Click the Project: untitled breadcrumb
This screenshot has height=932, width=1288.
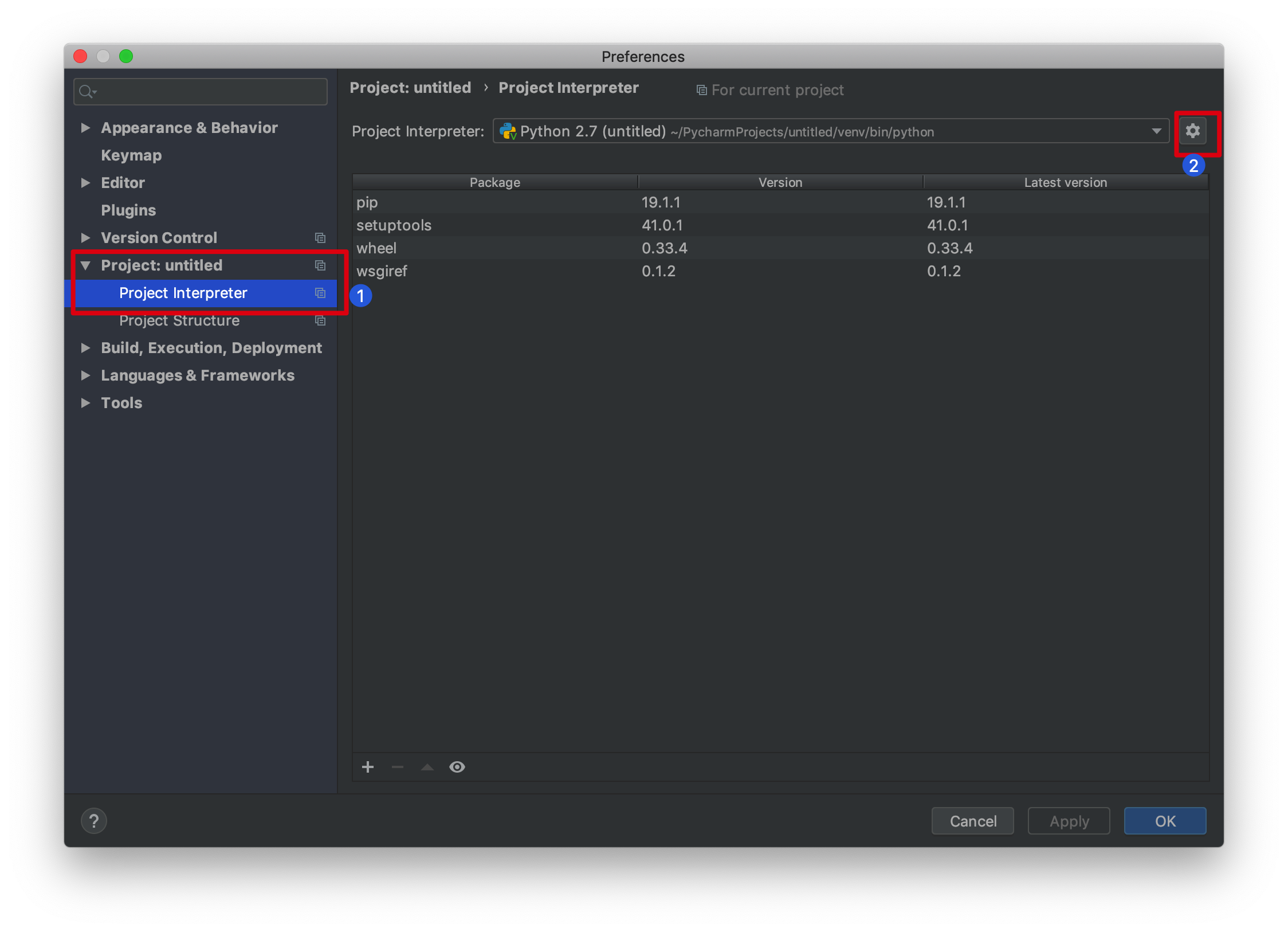pyautogui.click(x=410, y=88)
